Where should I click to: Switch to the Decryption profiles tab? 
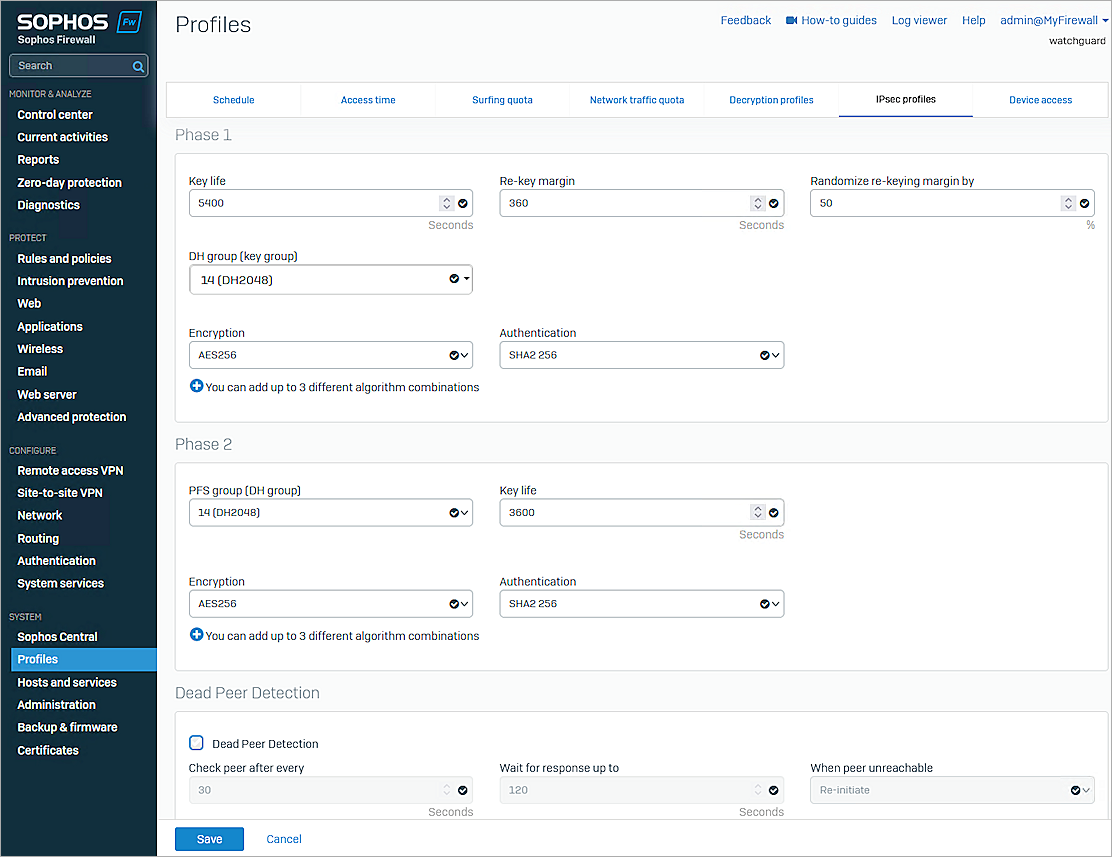tap(771, 99)
